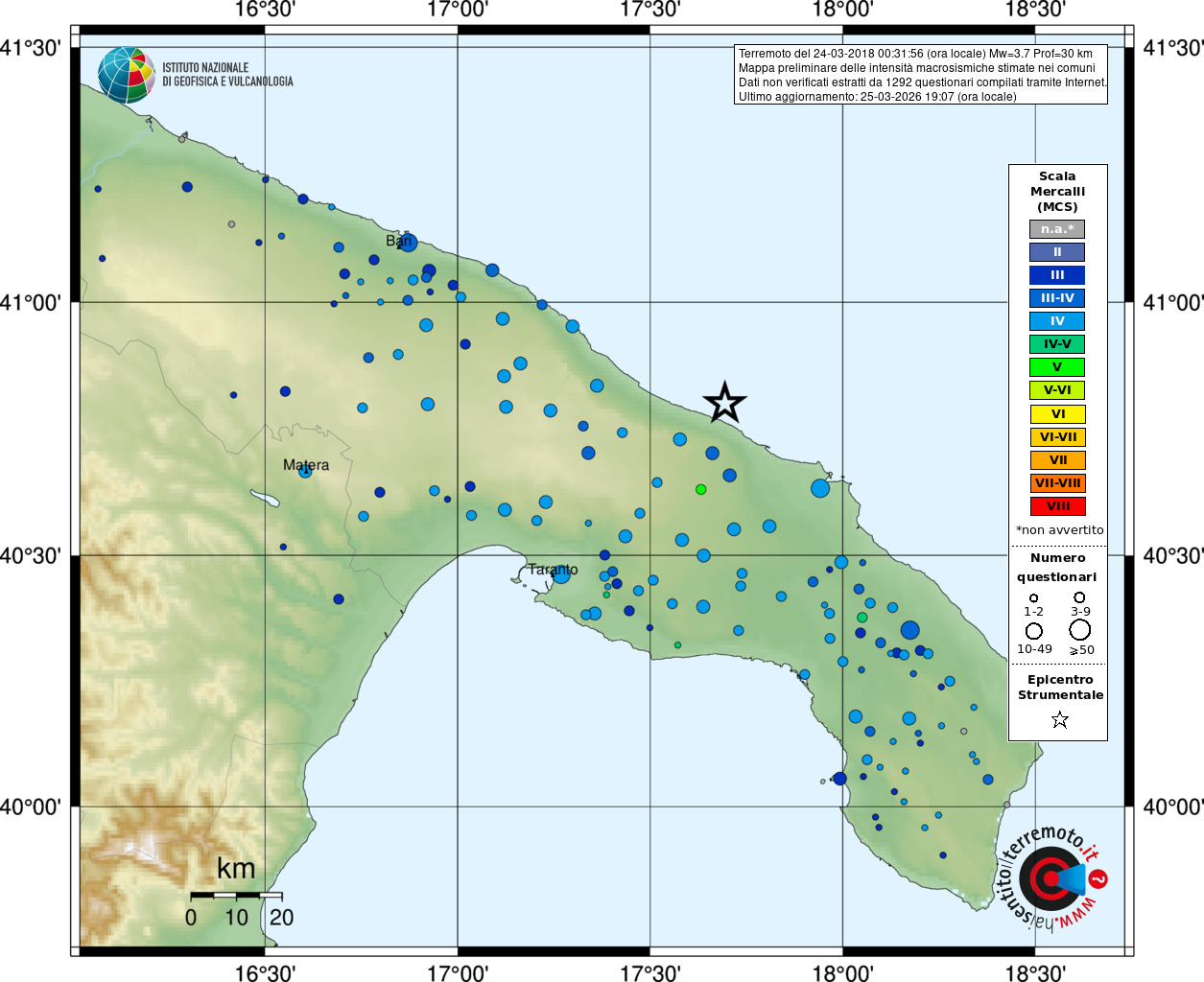Select the V-VI intensity swatch
Image resolution: width=1204 pixels, height=982 pixels.
[1057, 390]
